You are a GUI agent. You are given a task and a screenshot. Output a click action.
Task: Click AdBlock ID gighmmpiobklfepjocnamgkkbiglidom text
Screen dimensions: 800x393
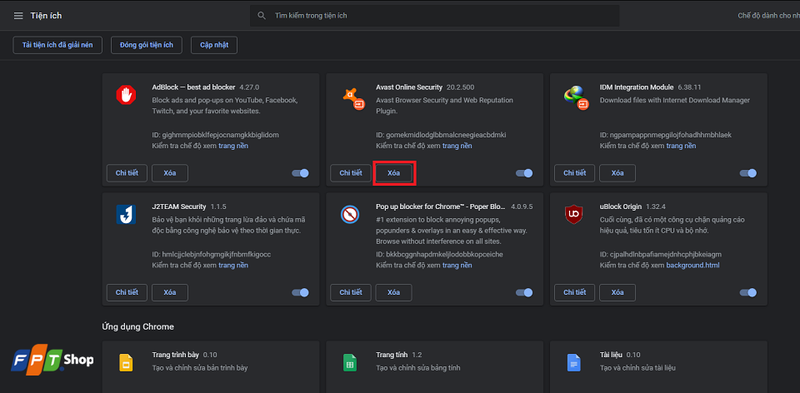[x=216, y=135]
